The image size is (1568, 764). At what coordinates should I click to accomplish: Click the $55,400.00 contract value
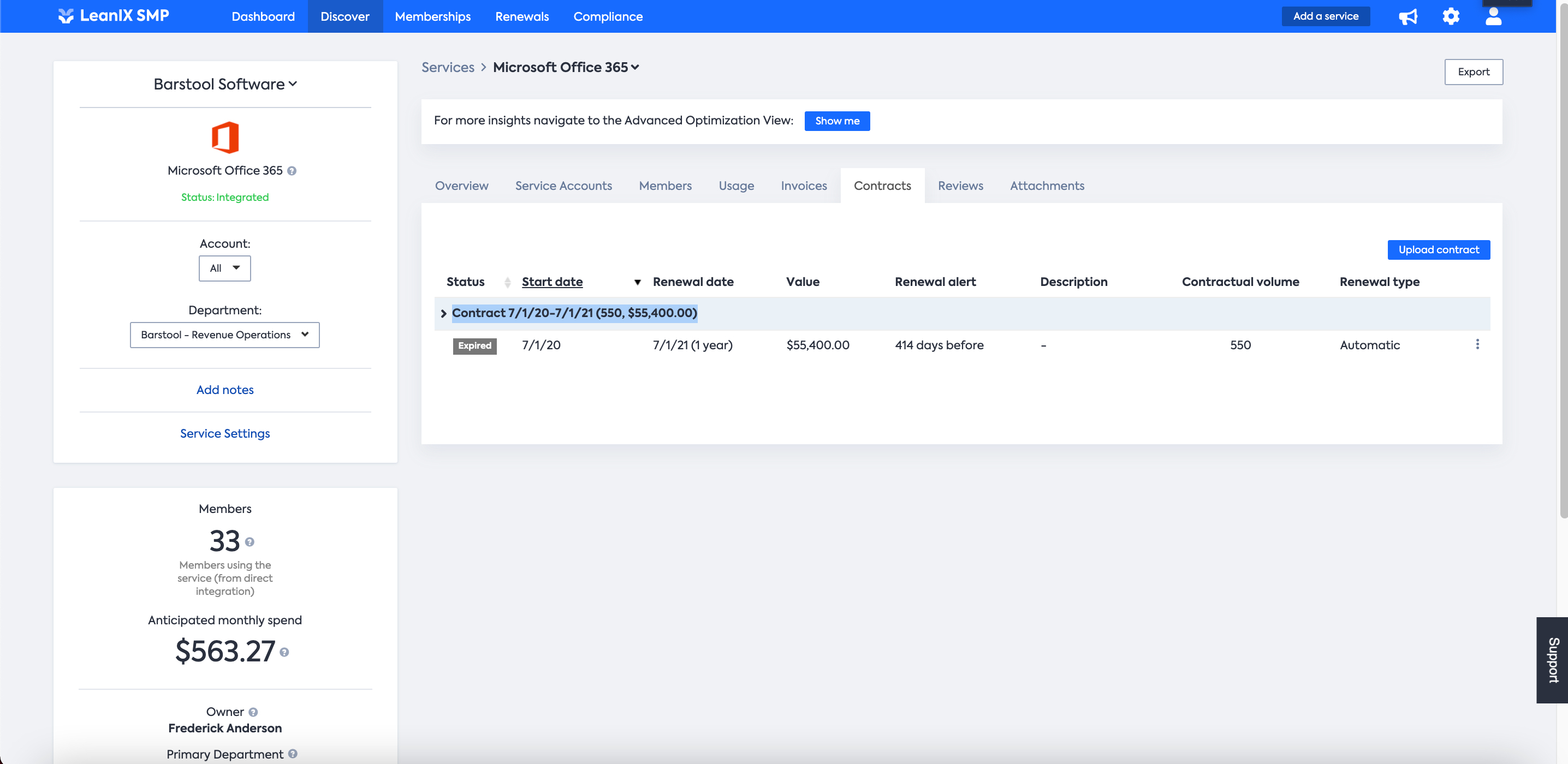[x=817, y=345]
